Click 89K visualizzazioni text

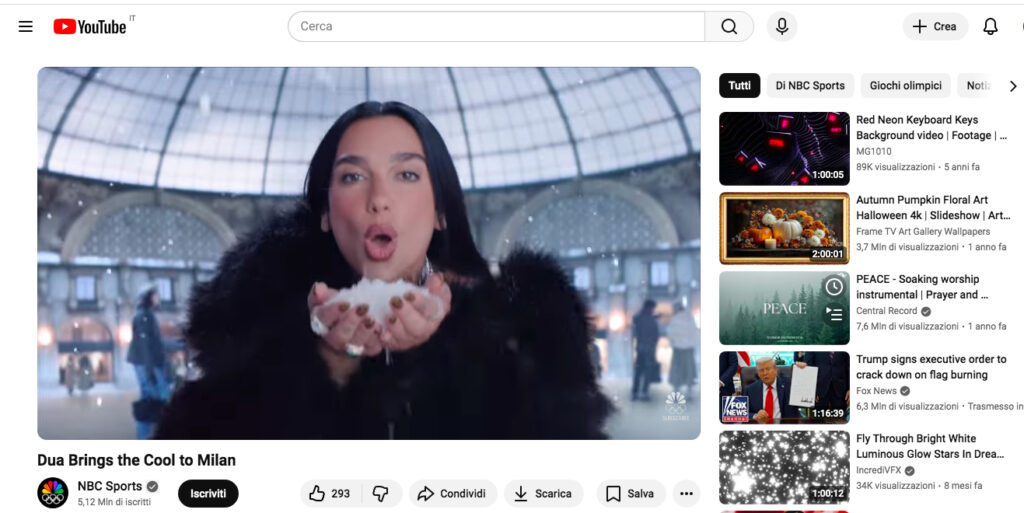click(895, 167)
